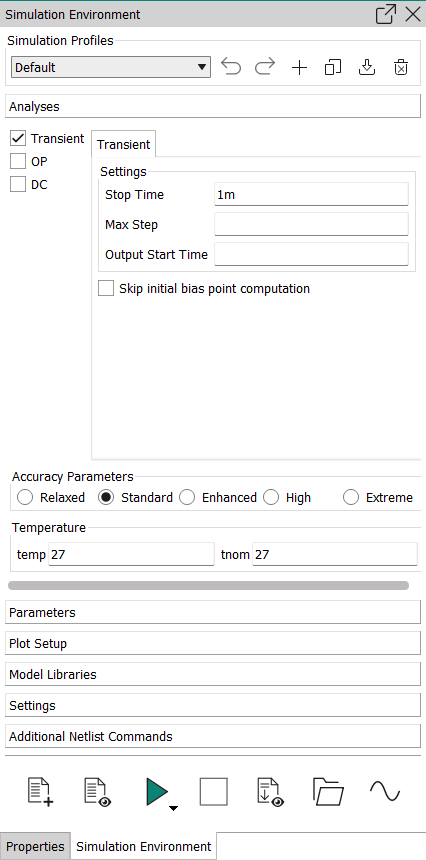This screenshot has width=426, height=860.
Task: Duplicate the current simulation profile
Action: (x=333, y=68)
